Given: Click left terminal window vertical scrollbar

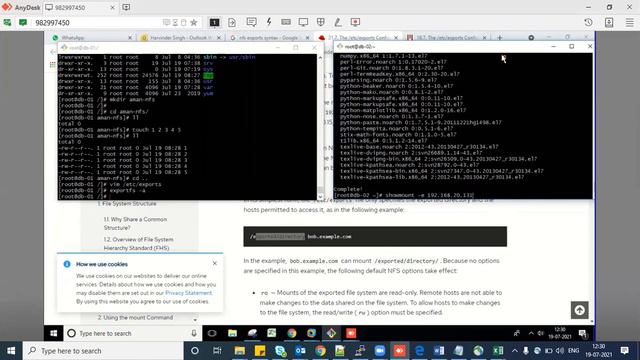Looking at the screenshot, I should click(320, 127).
